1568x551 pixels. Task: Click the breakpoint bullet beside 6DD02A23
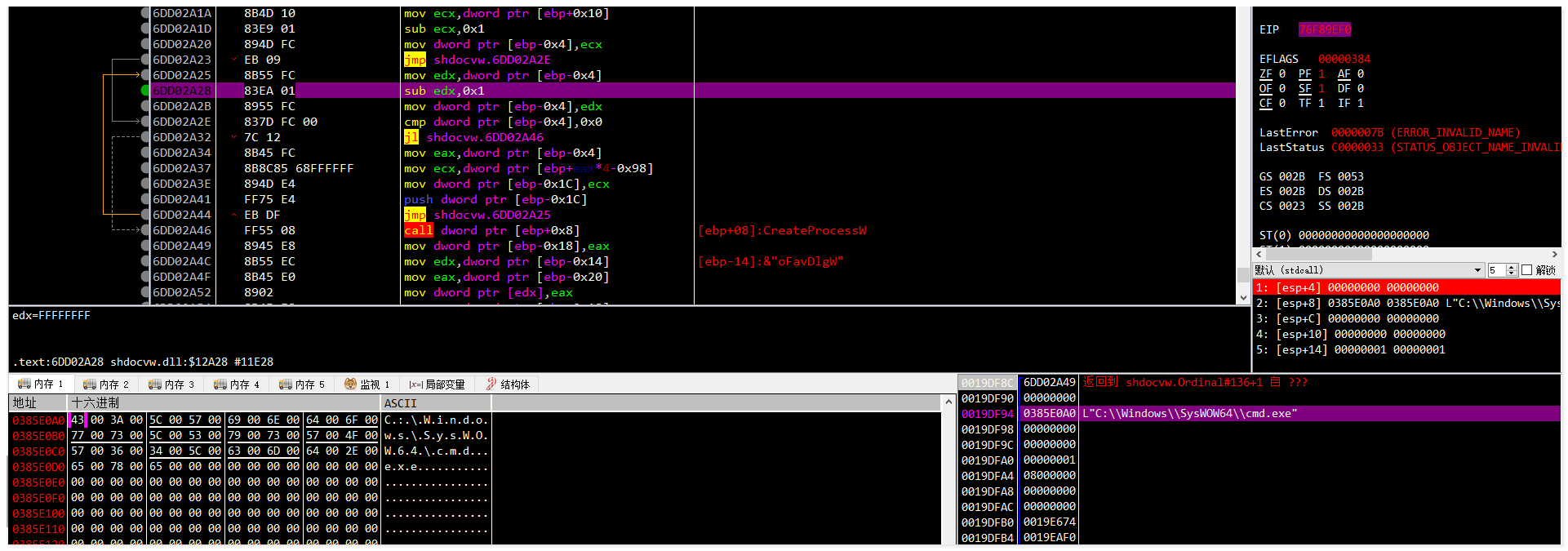click(145, 60)
